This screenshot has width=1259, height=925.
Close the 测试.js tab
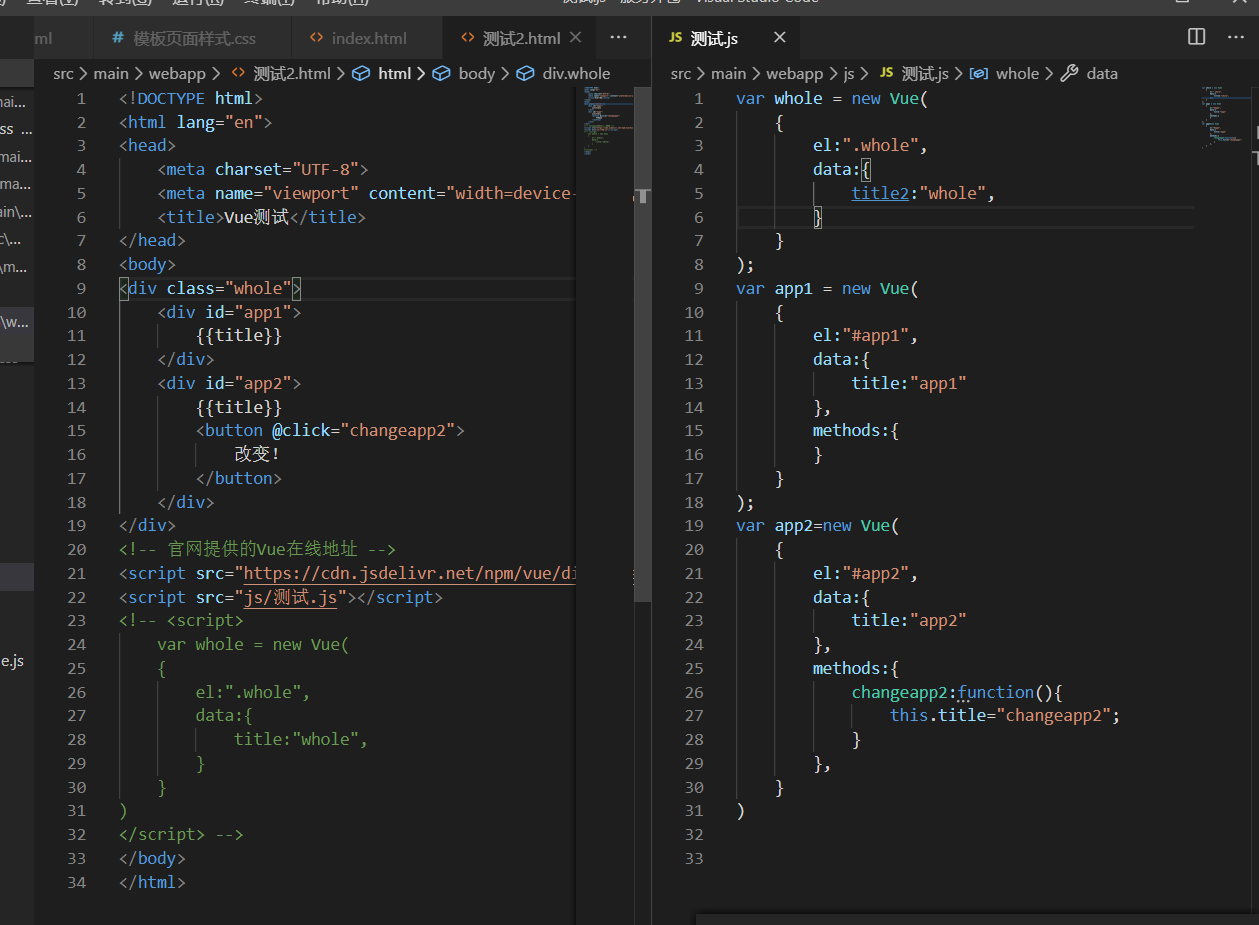[780, 38]
